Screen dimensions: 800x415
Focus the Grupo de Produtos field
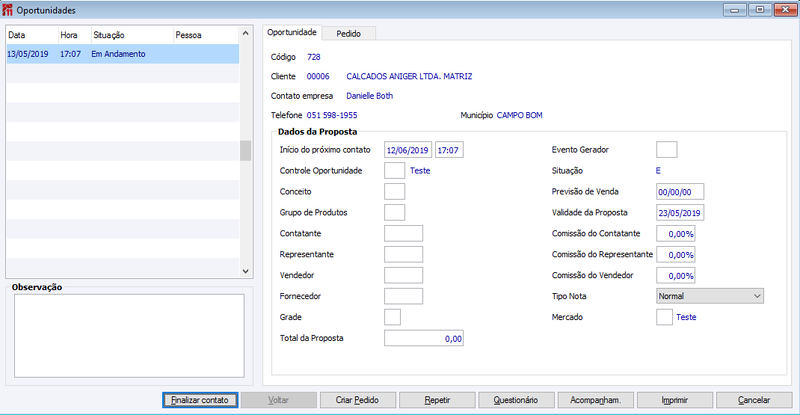pyautogui.click(x=394, y=212)
